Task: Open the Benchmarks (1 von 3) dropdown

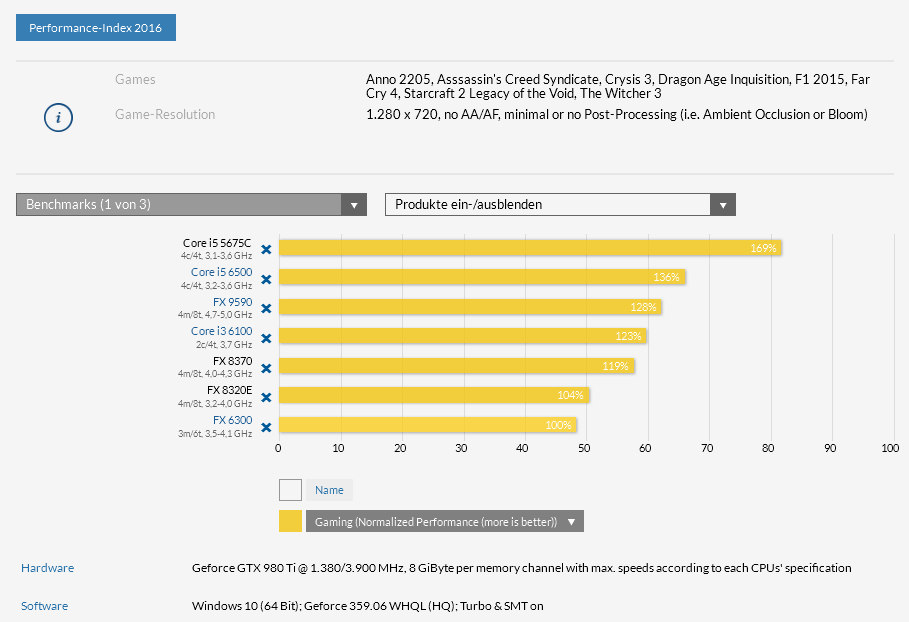Action: [x=191, y=205]
